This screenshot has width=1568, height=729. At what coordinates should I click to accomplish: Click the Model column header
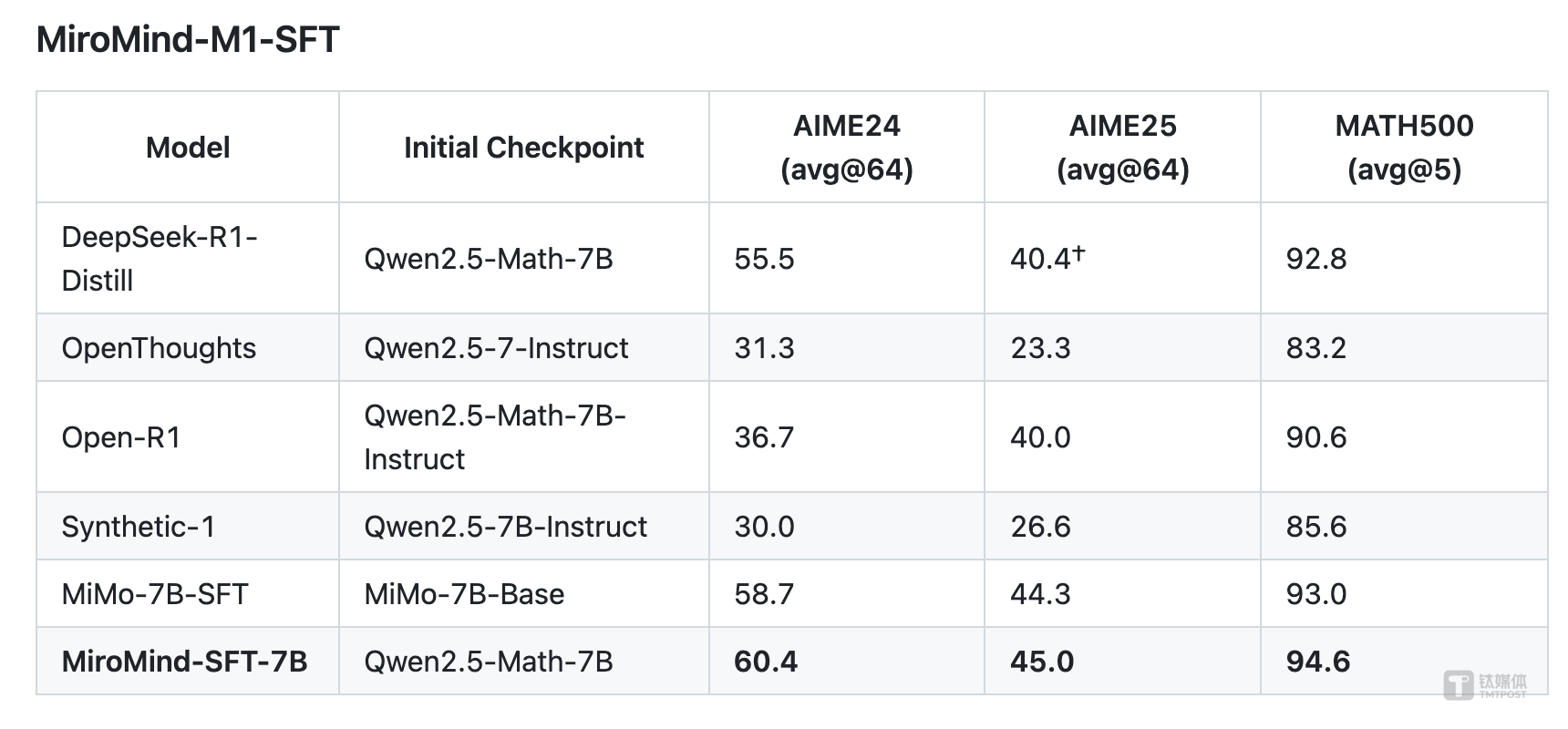pos(188,148)
